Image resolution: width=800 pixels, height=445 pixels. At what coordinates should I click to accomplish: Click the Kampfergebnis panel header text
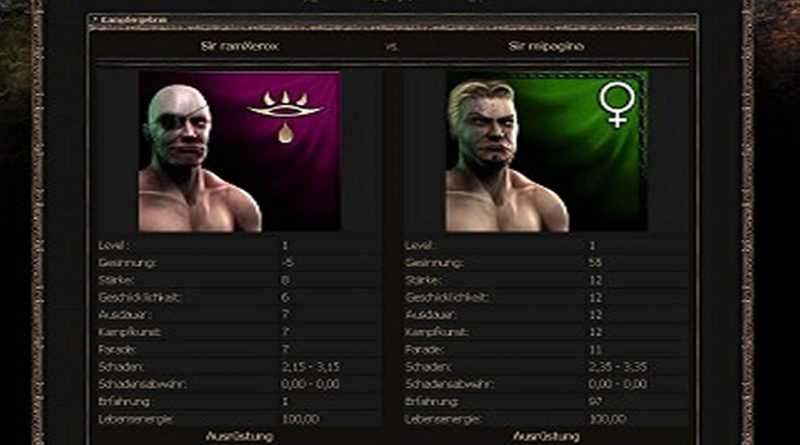tap(134, 19)
